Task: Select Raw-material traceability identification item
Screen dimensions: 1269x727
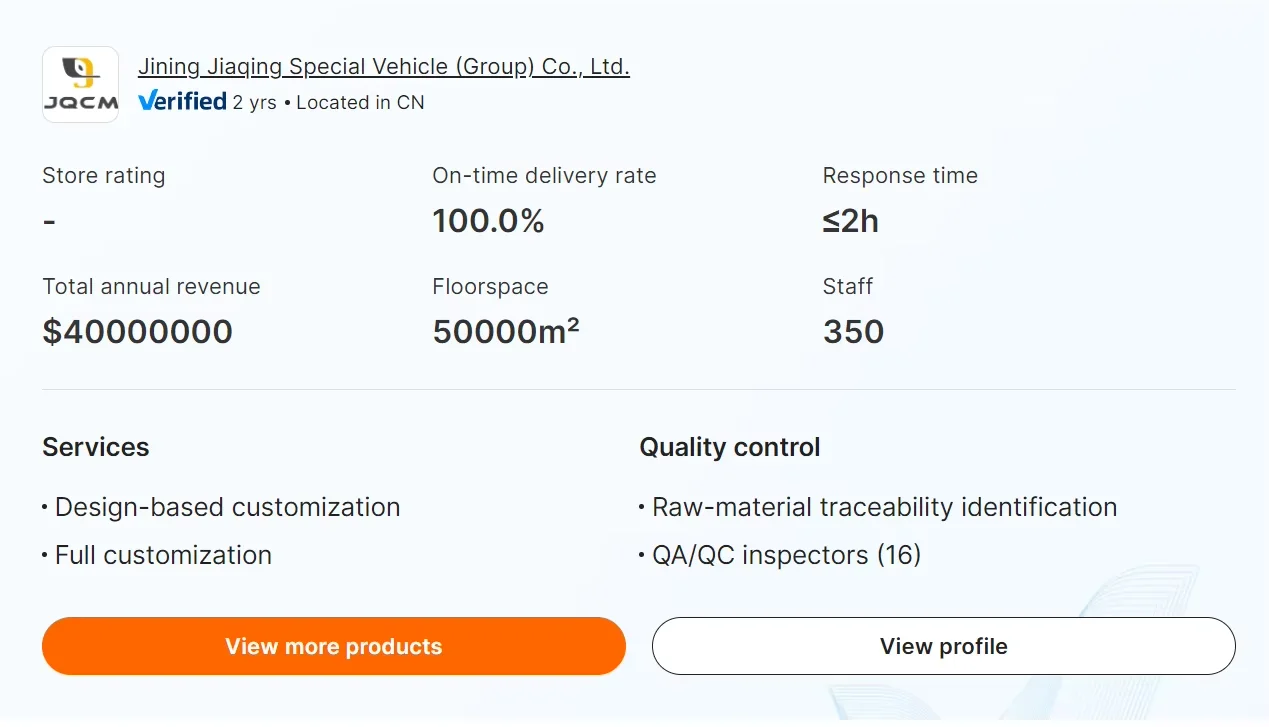Action: [x=884, y=507]
